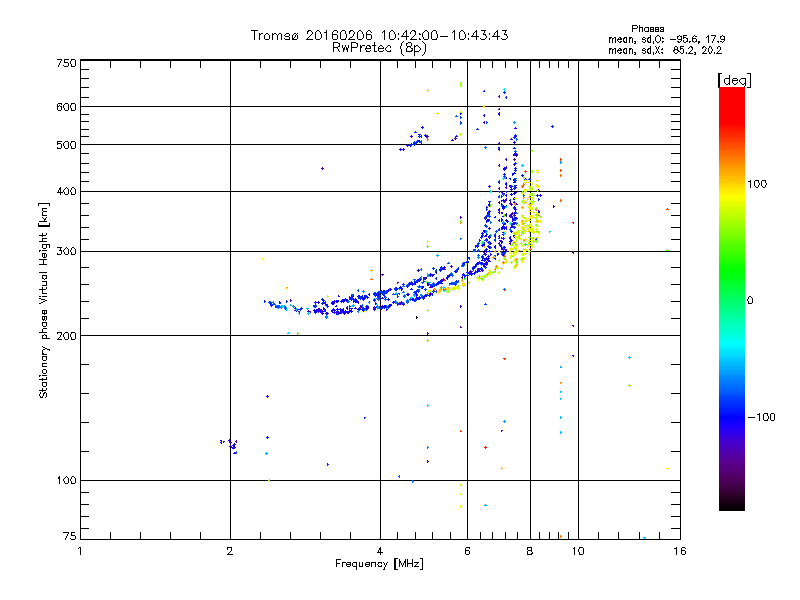Click the x-axis '16' tick label
The width and height of the screenshot is (800, 600).
680,552
